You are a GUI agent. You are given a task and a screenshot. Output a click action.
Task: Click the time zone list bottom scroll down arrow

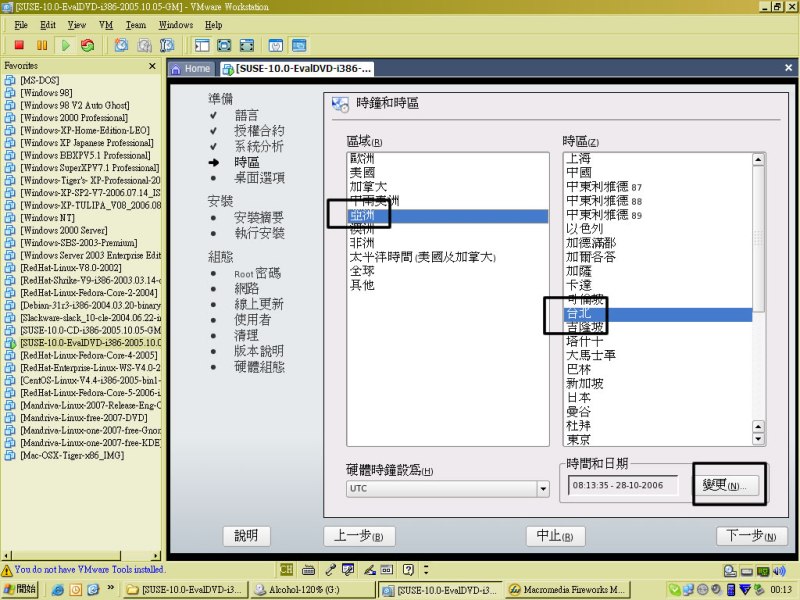[x=758, y=439]
